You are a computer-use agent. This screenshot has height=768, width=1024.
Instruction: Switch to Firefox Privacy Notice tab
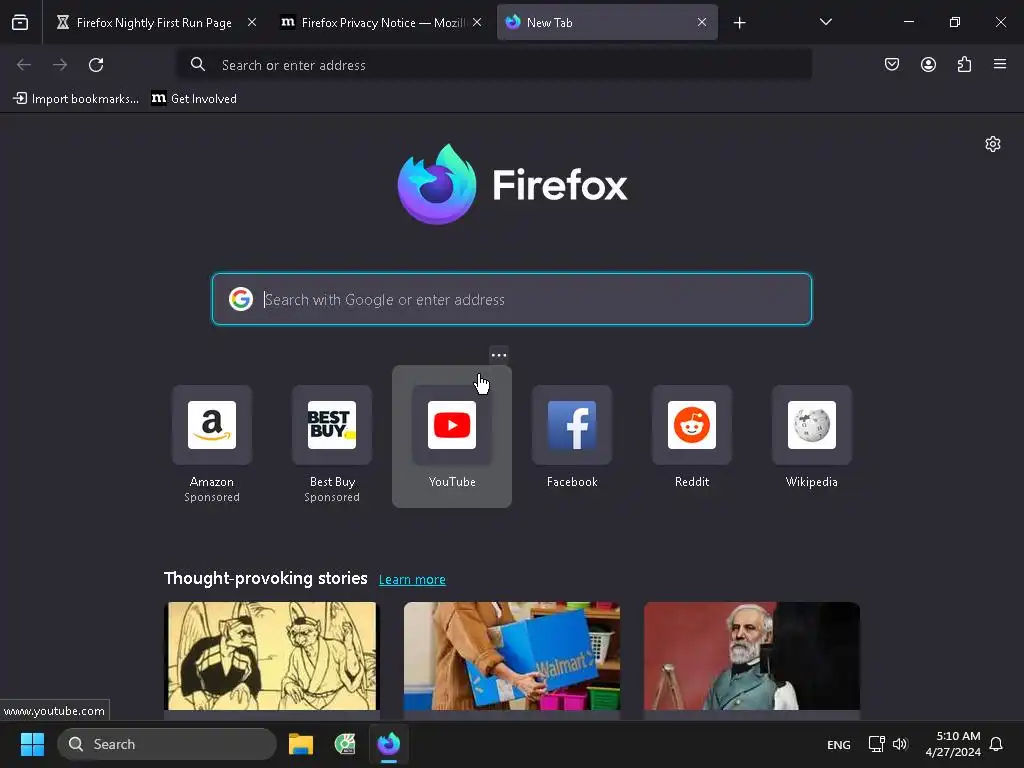pos(381,22)
